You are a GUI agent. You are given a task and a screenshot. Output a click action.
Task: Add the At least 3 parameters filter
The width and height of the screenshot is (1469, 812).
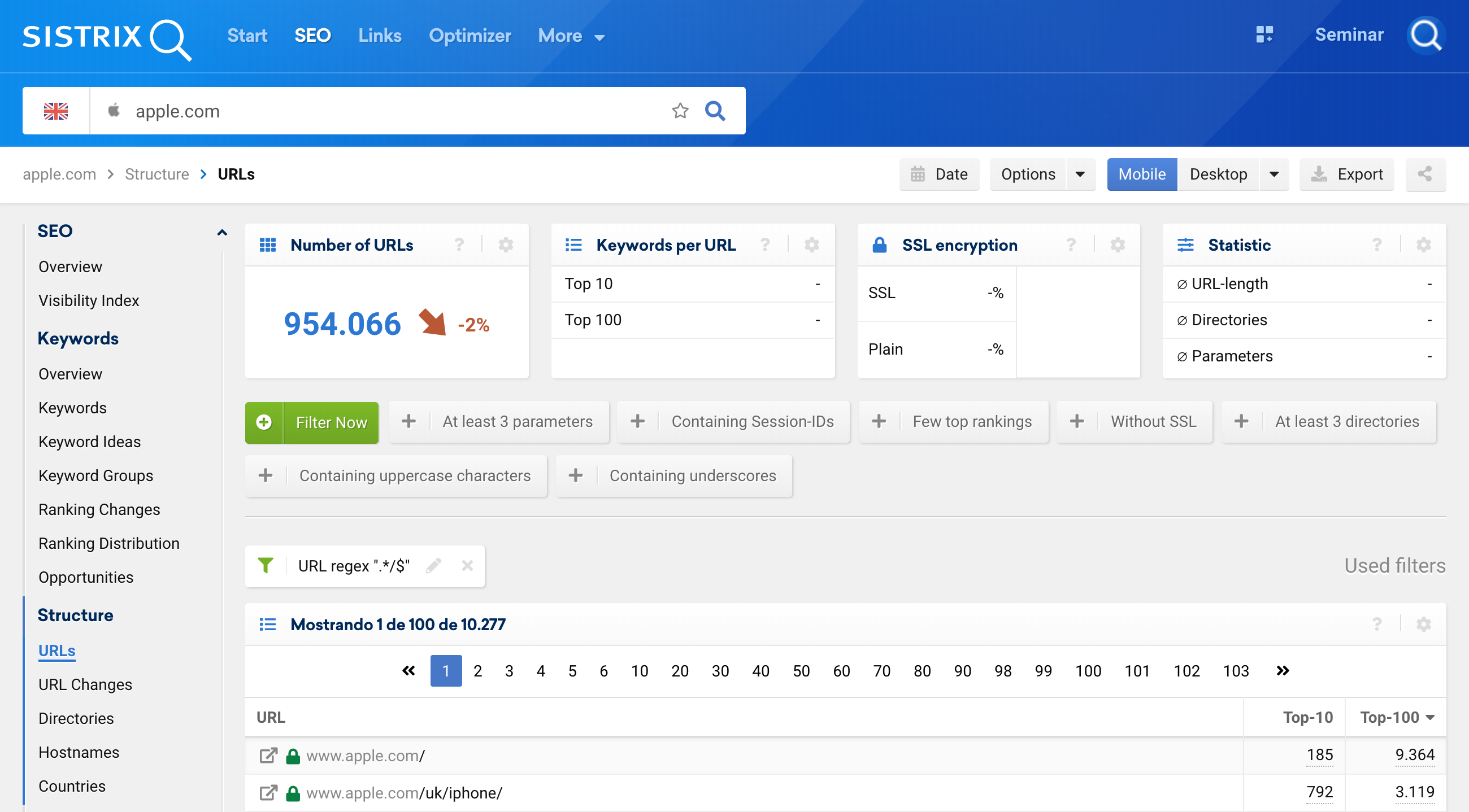click(498, 422)
